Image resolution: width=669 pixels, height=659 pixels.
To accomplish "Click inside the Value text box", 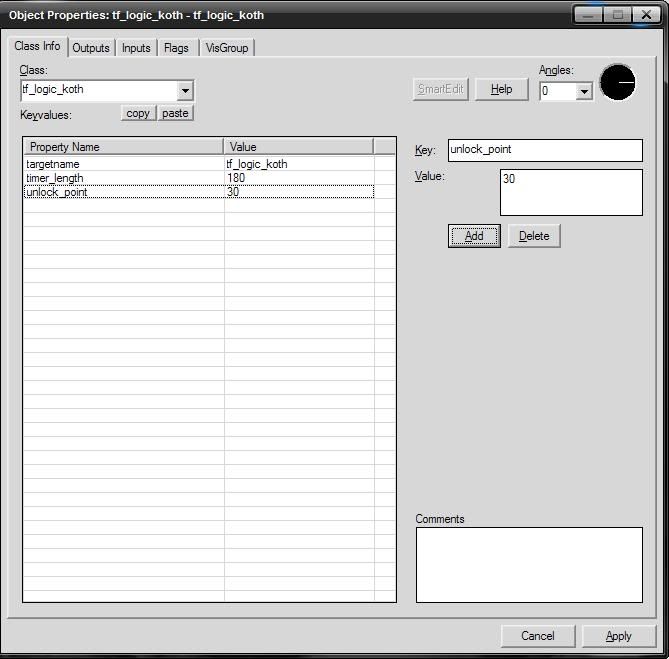I will click(570, 192).
